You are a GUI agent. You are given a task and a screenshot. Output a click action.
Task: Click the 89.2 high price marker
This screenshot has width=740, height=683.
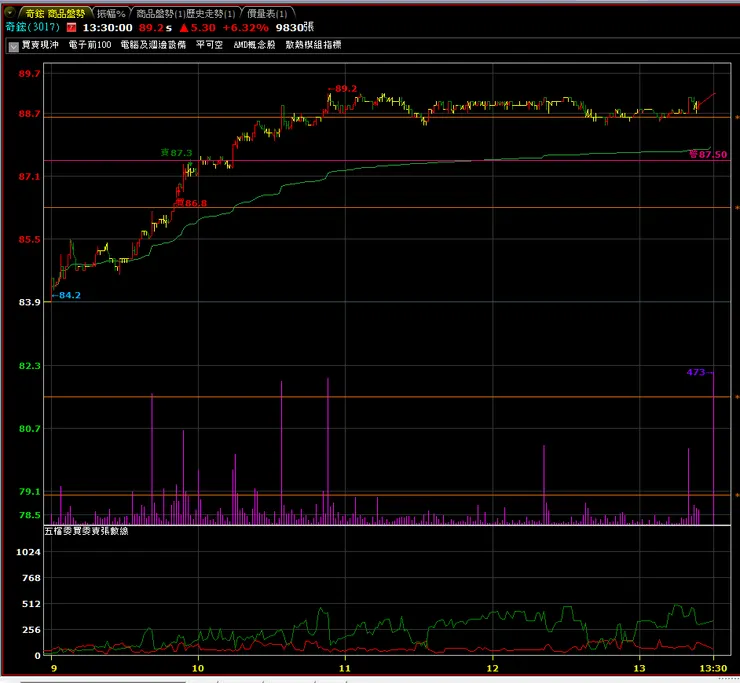tap(343, 89)
